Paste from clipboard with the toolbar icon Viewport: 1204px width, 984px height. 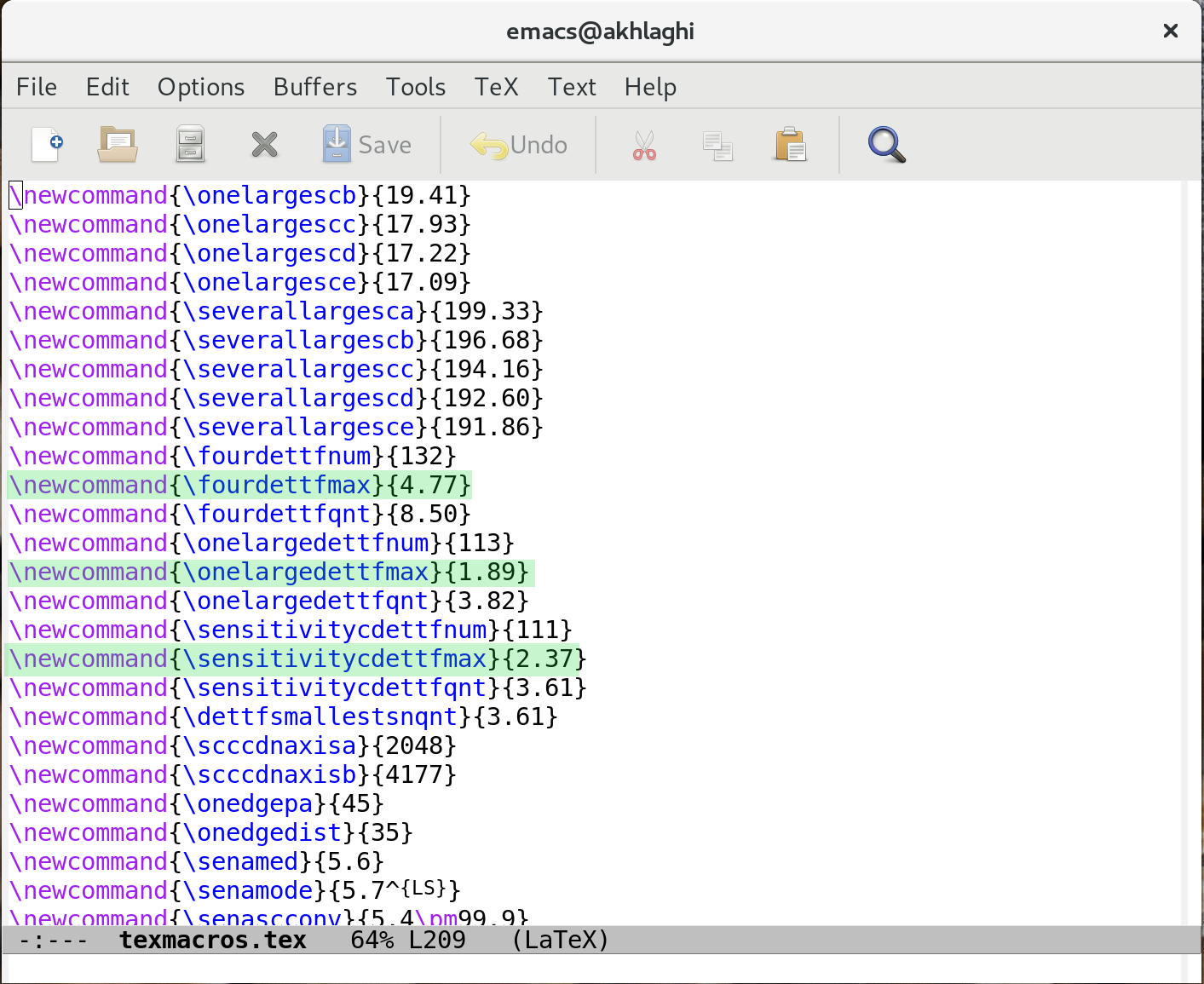(x=791, y=145)
